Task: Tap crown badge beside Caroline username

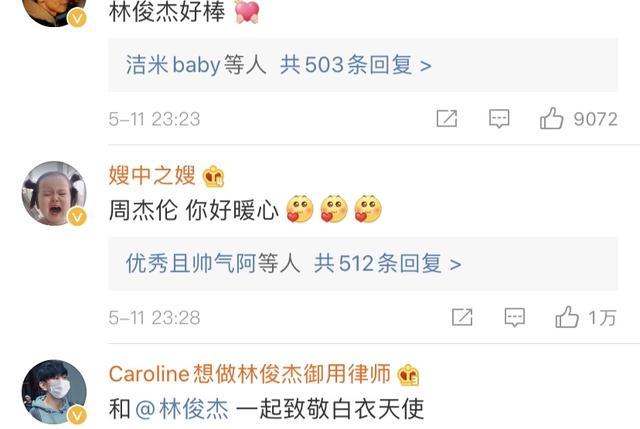Action: coord(408,375)
